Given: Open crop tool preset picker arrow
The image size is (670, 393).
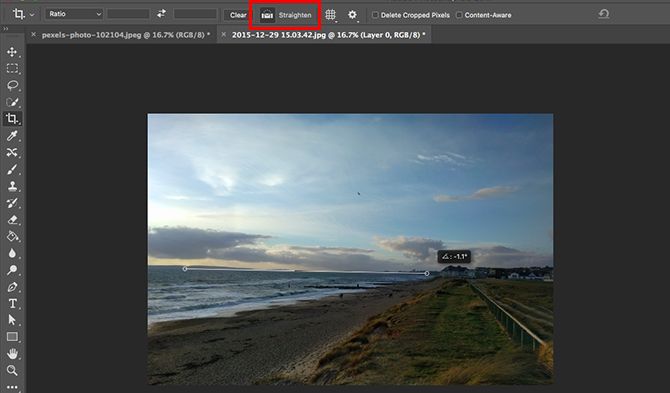Looking at the screenshot, I should coord(32,15).
